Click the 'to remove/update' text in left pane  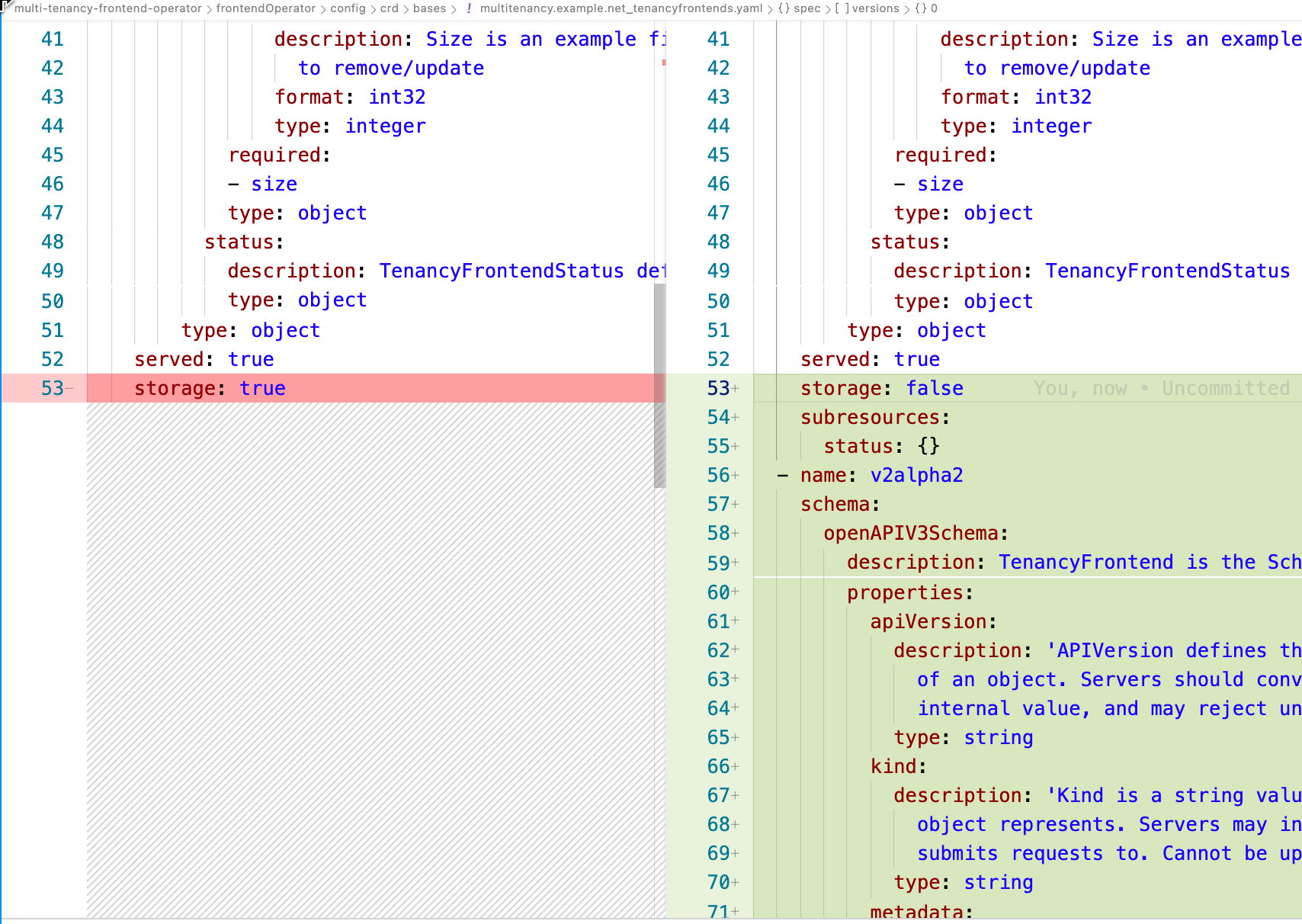pos(391,68)
